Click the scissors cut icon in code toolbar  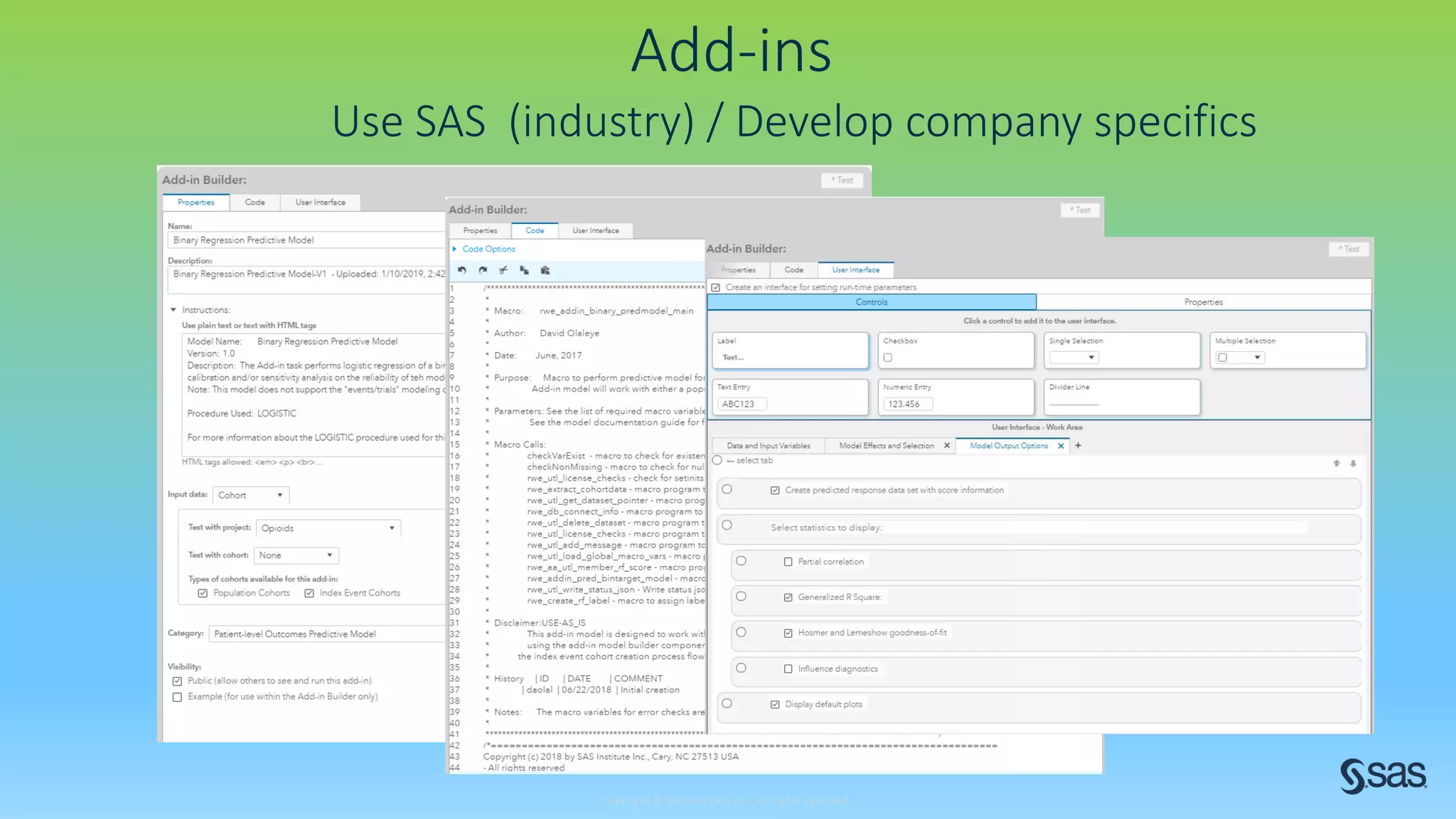coord(503,270)
